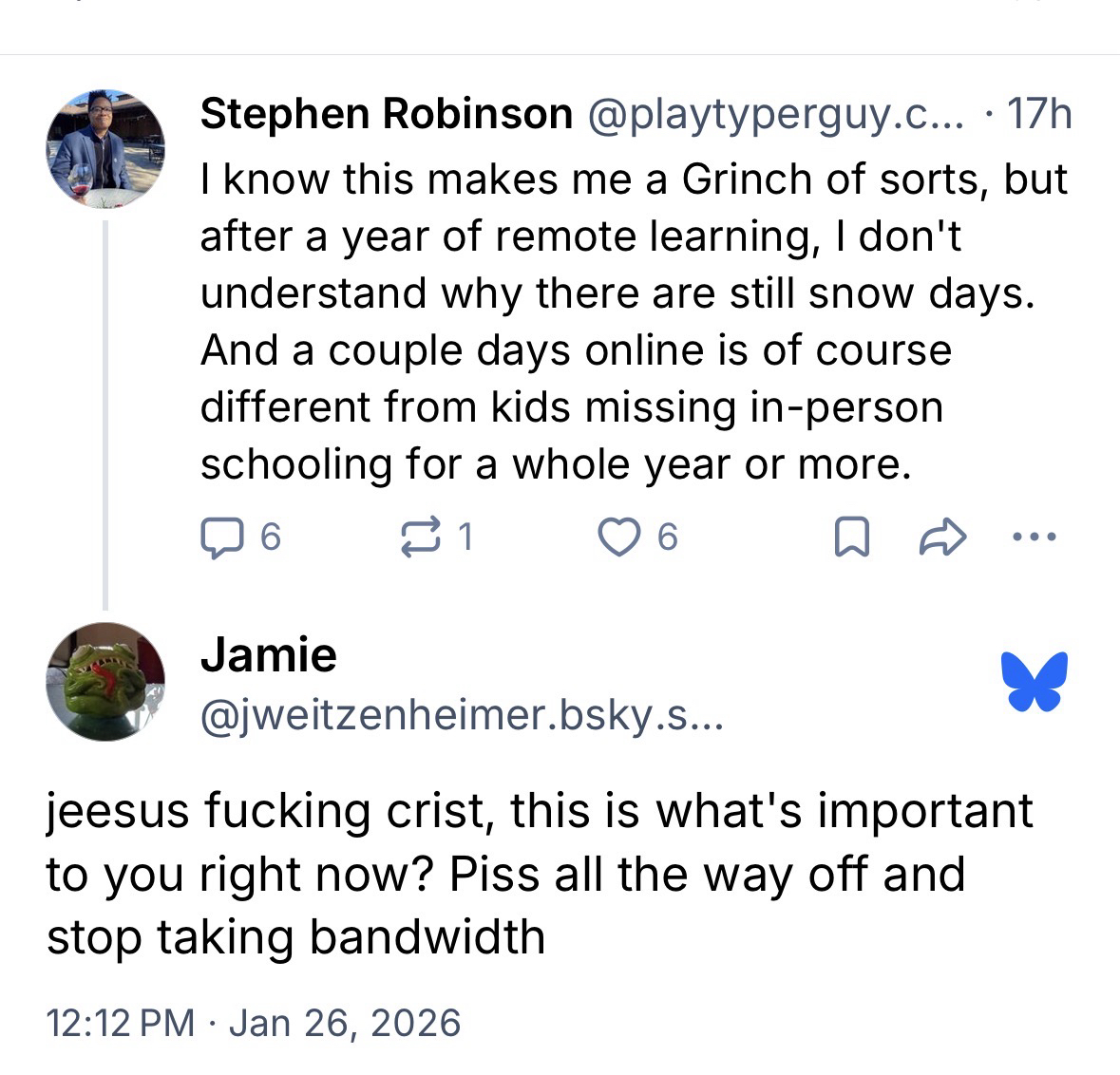The height and width of the screenshot is (1075, 1120).
Task: Open Jamie's green avatar image
Action: [105, 681]
